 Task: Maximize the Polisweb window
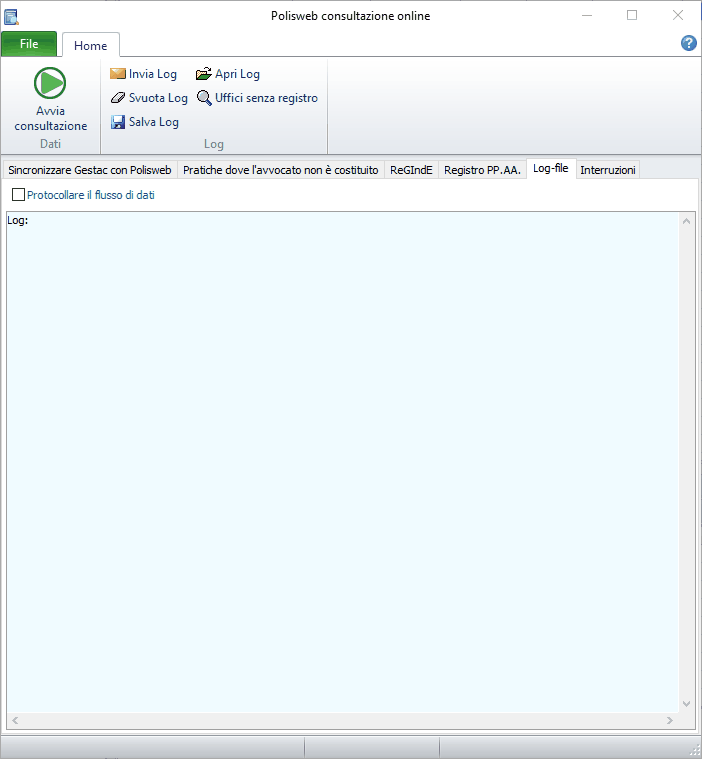(632, 15)
